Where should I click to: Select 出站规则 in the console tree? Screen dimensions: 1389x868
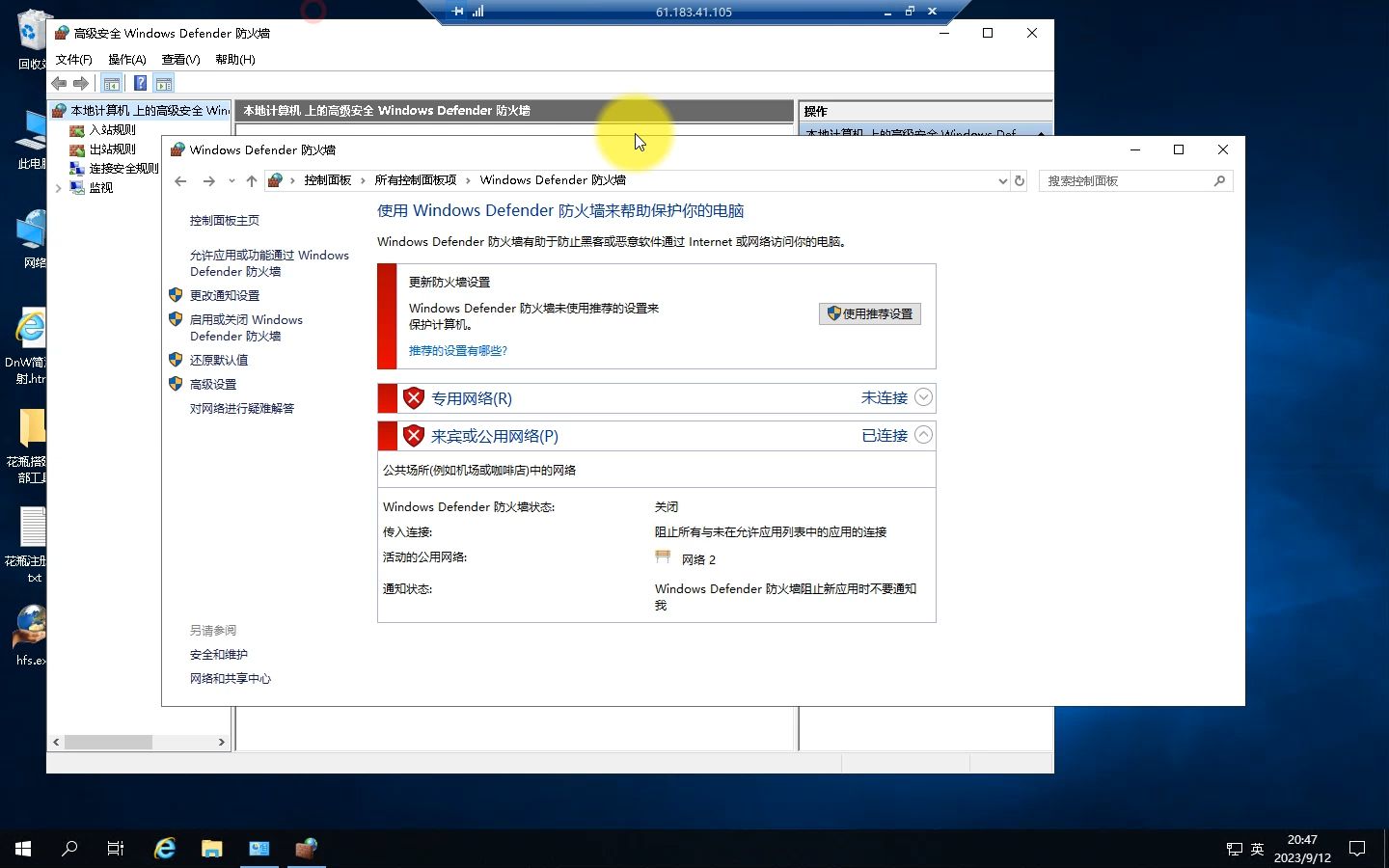(x=112, y=149)
